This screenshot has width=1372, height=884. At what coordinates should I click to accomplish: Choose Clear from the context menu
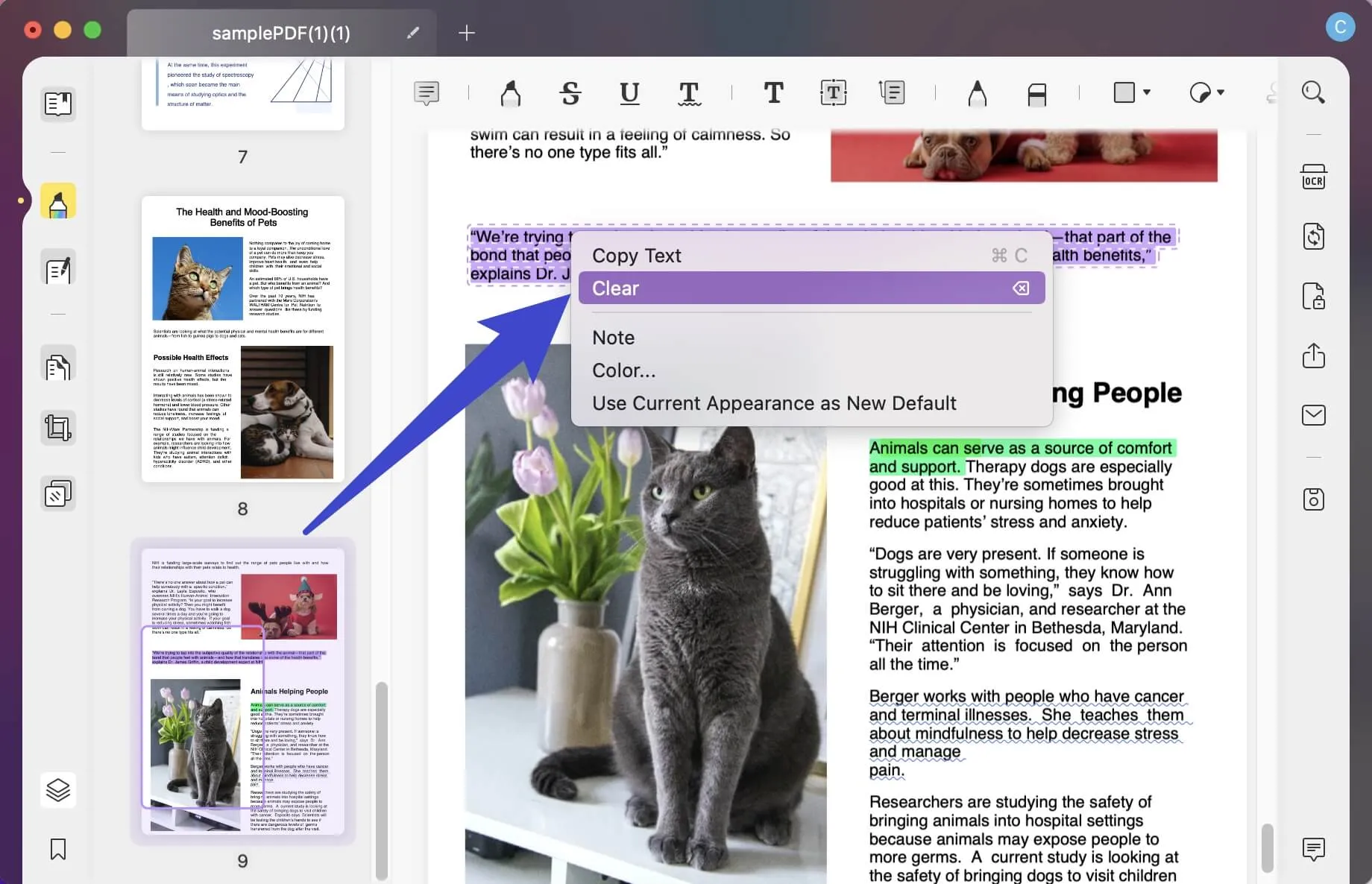pos(809,288)
